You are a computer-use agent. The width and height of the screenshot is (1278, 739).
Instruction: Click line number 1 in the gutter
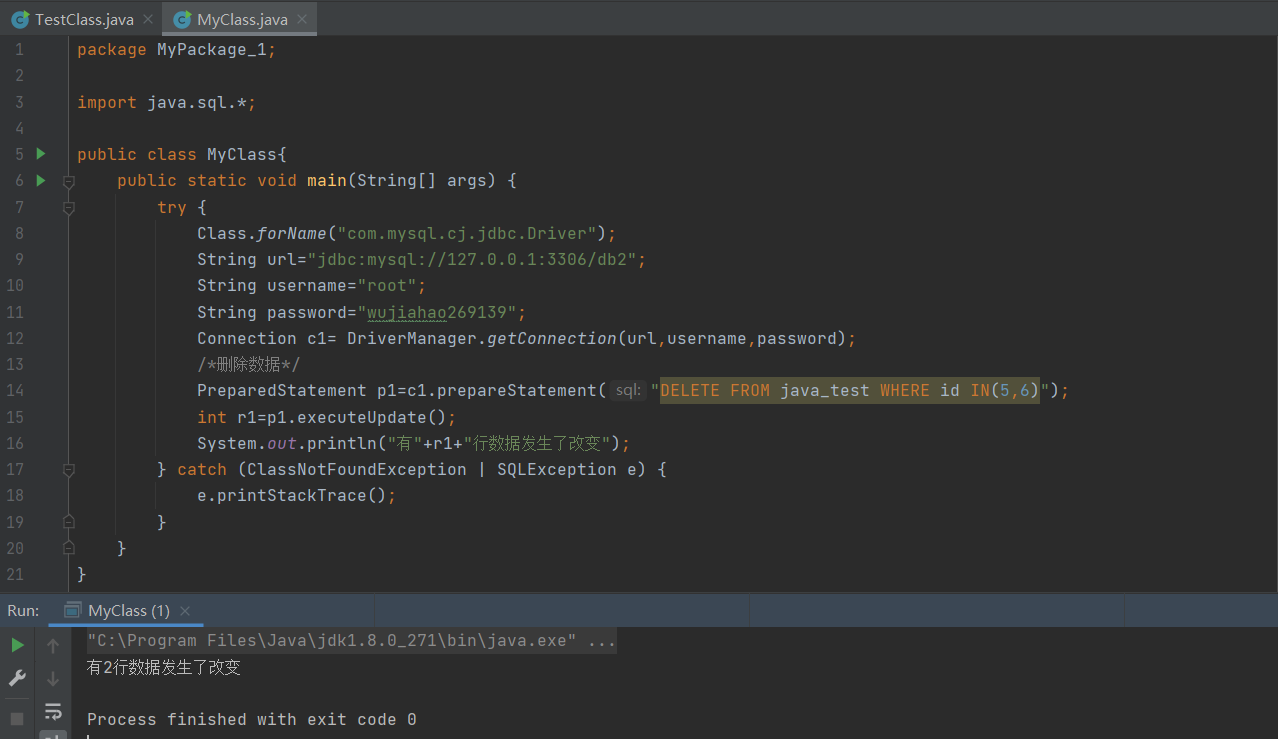pos(18,50)
